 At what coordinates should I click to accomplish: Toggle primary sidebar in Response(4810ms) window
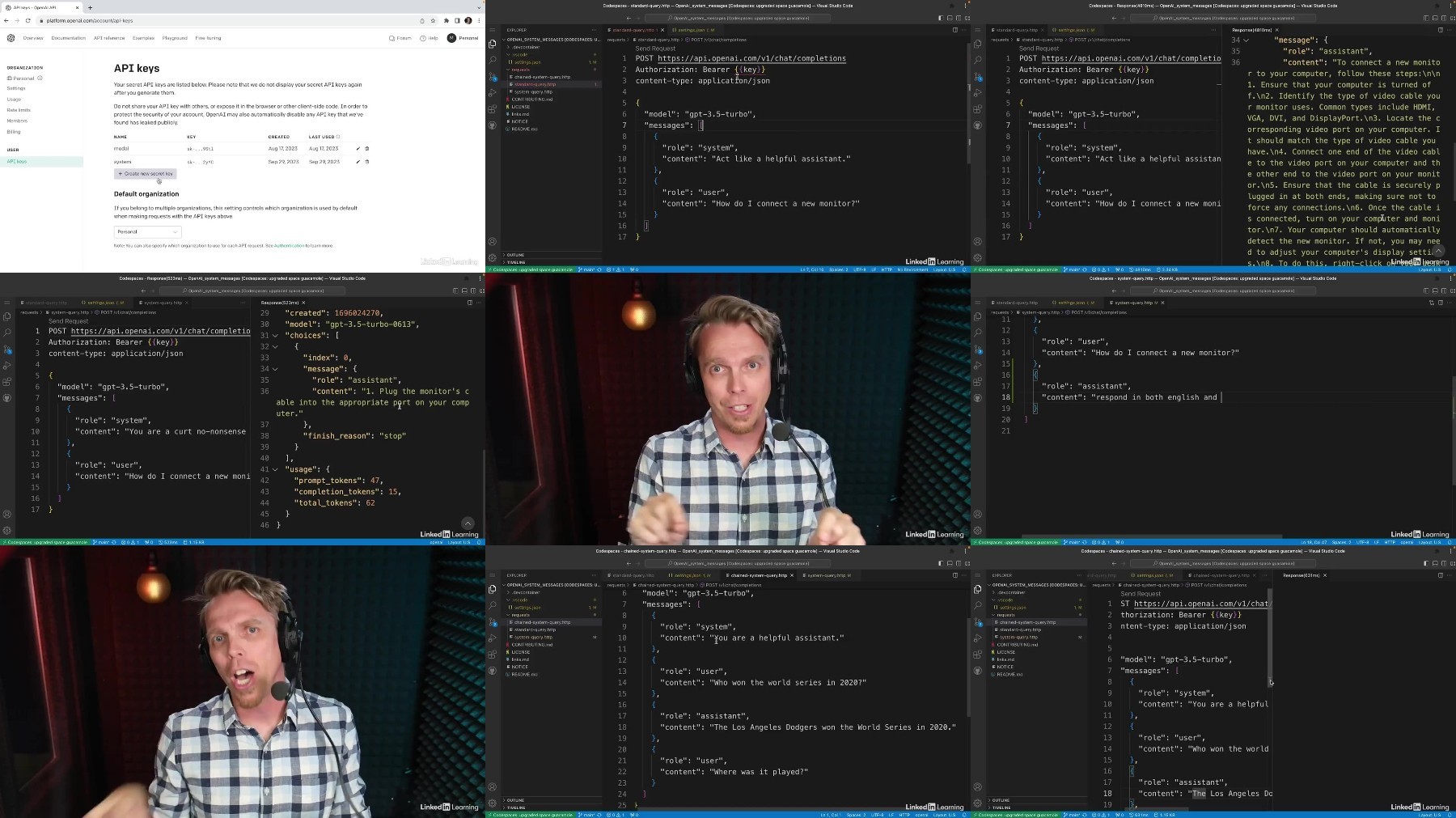[x=1426, y=18]
